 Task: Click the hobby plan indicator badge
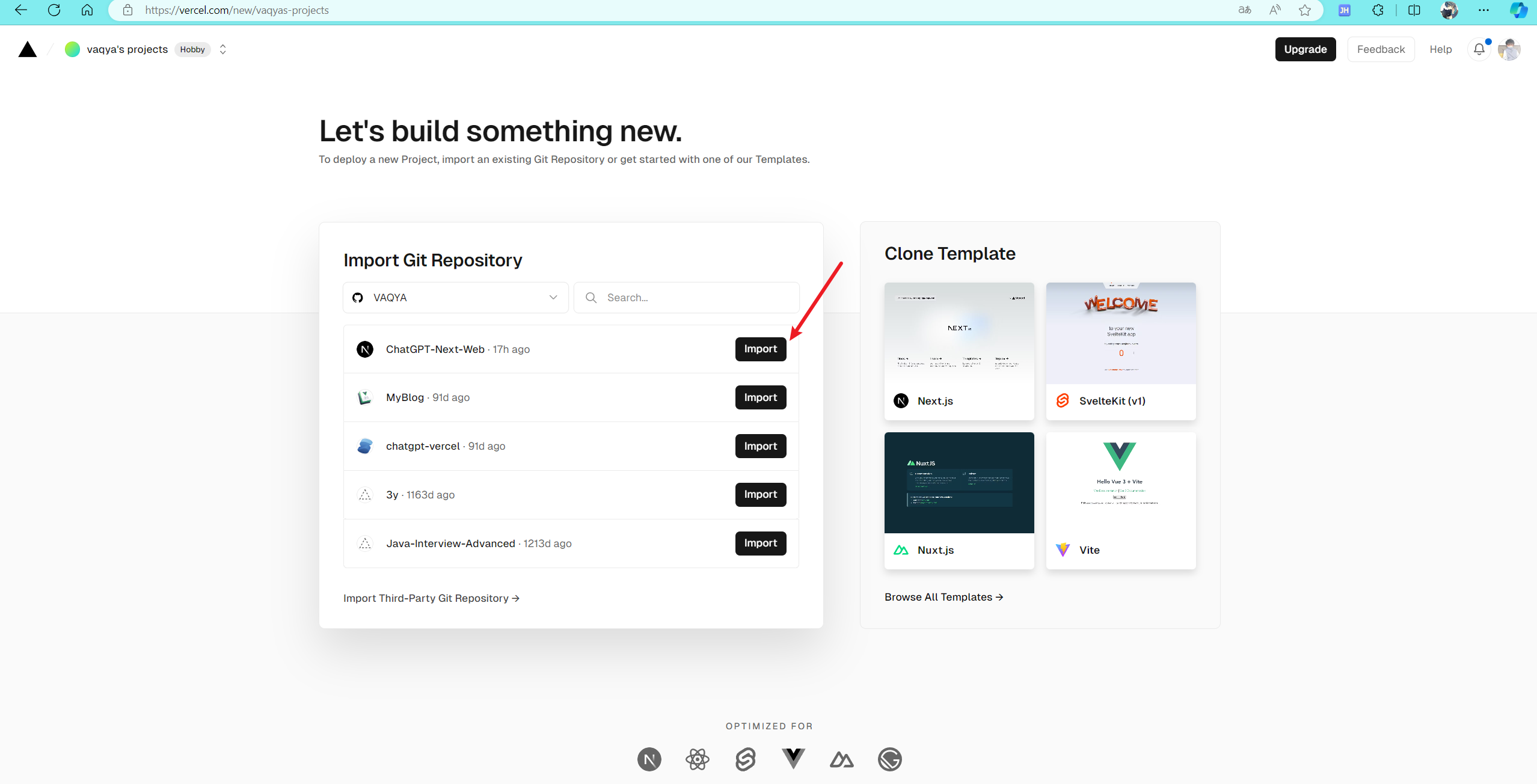(192, 49)
